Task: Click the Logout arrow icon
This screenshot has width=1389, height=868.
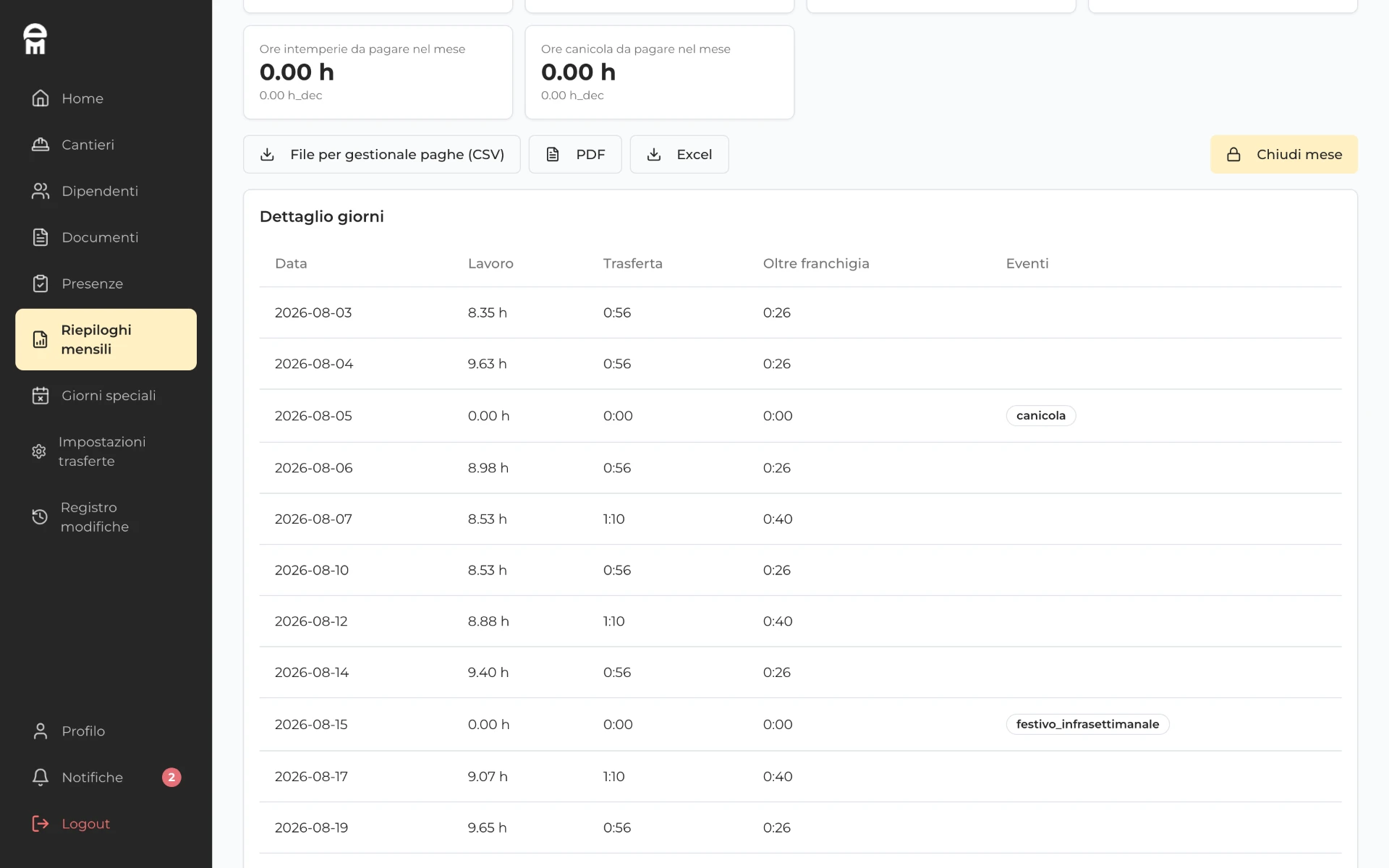Action: coord(41,824)
